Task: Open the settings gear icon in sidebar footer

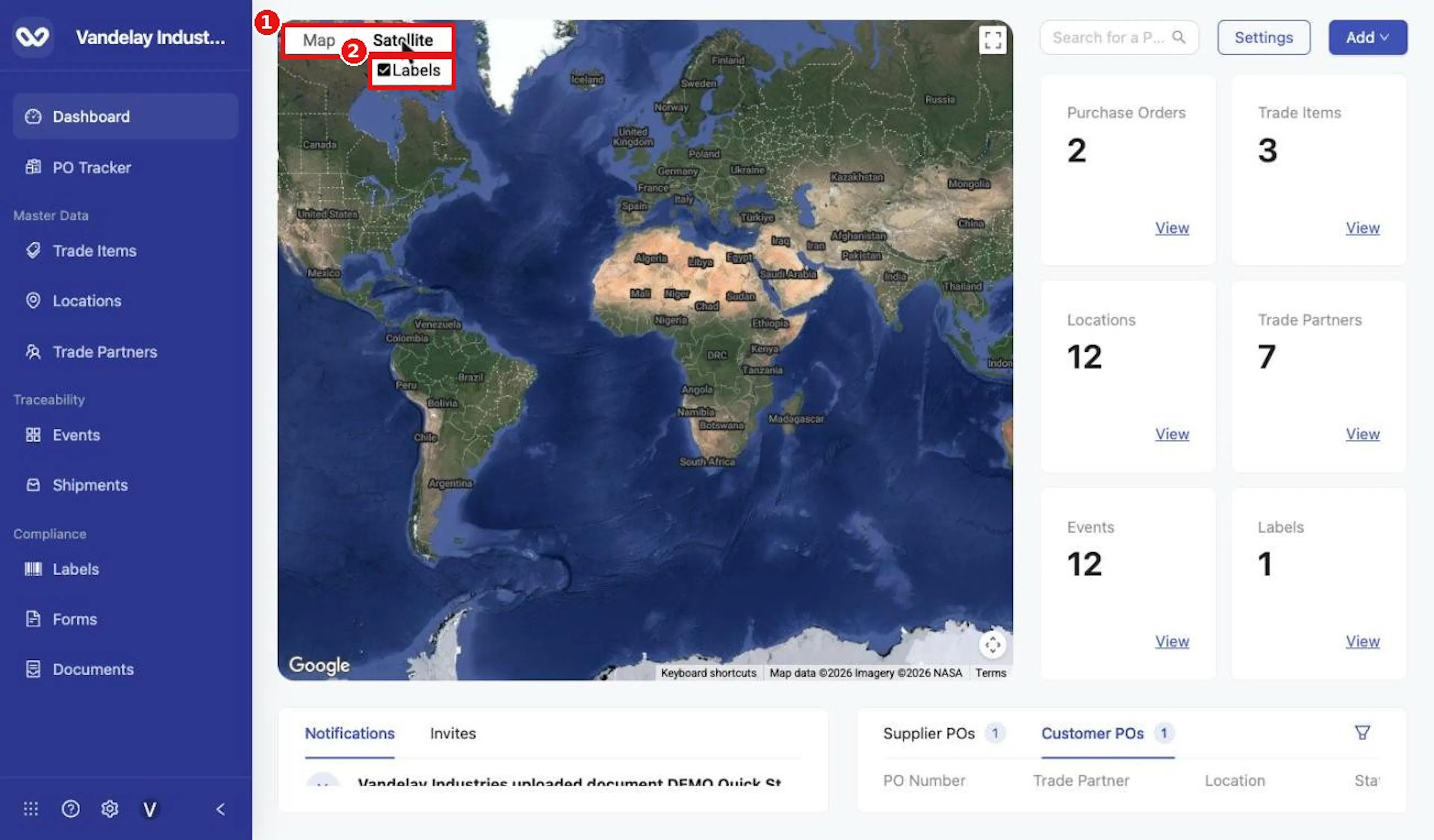Action: click(x=110, y=809)
